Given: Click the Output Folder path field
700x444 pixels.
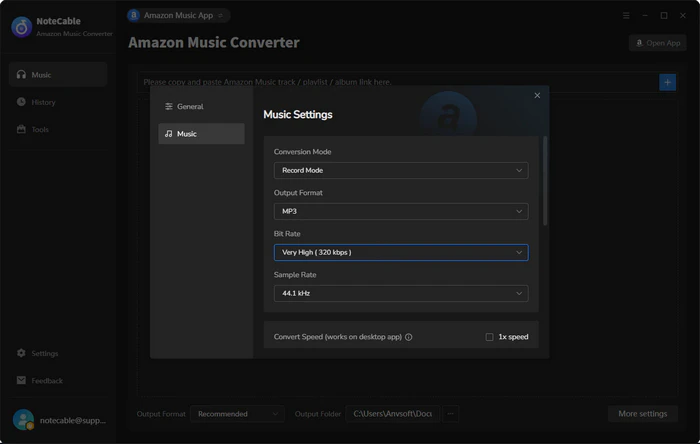Looking at the screenshot, I should (392, 414).
